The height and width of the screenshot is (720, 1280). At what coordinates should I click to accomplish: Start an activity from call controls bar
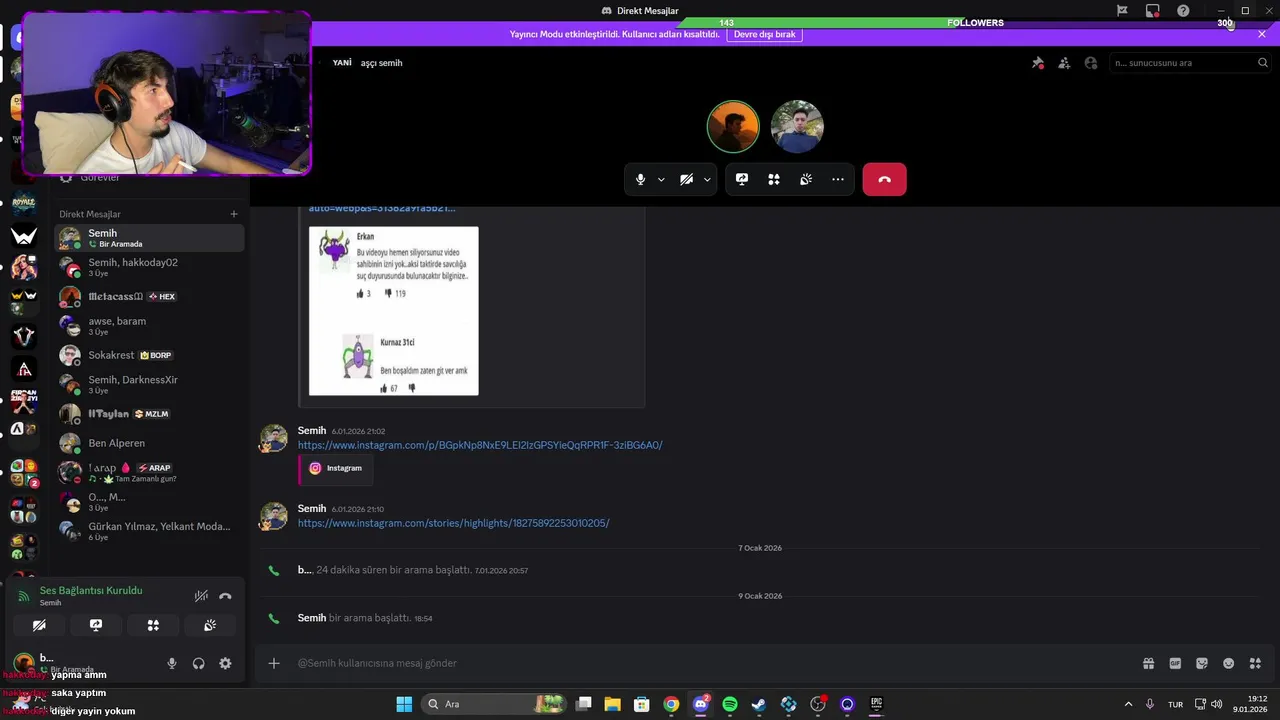[x=774, y=180]
